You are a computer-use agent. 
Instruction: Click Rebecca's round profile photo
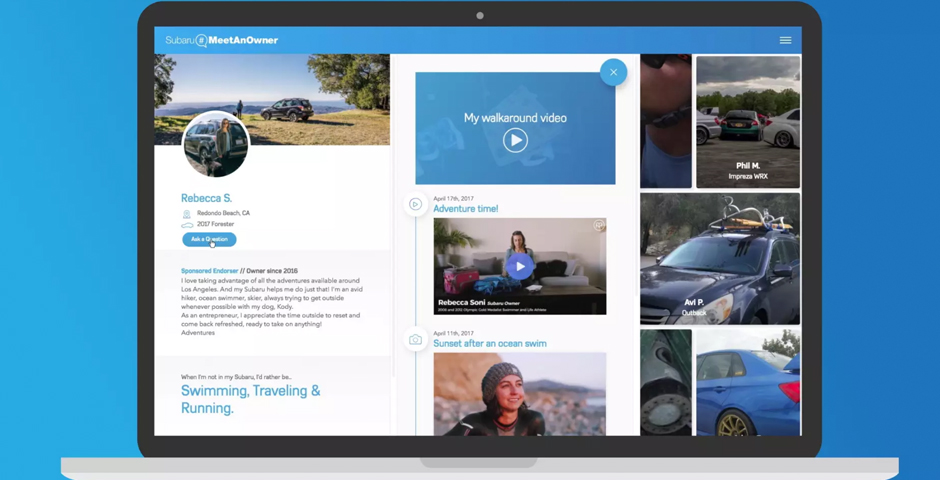click(215, 144)
